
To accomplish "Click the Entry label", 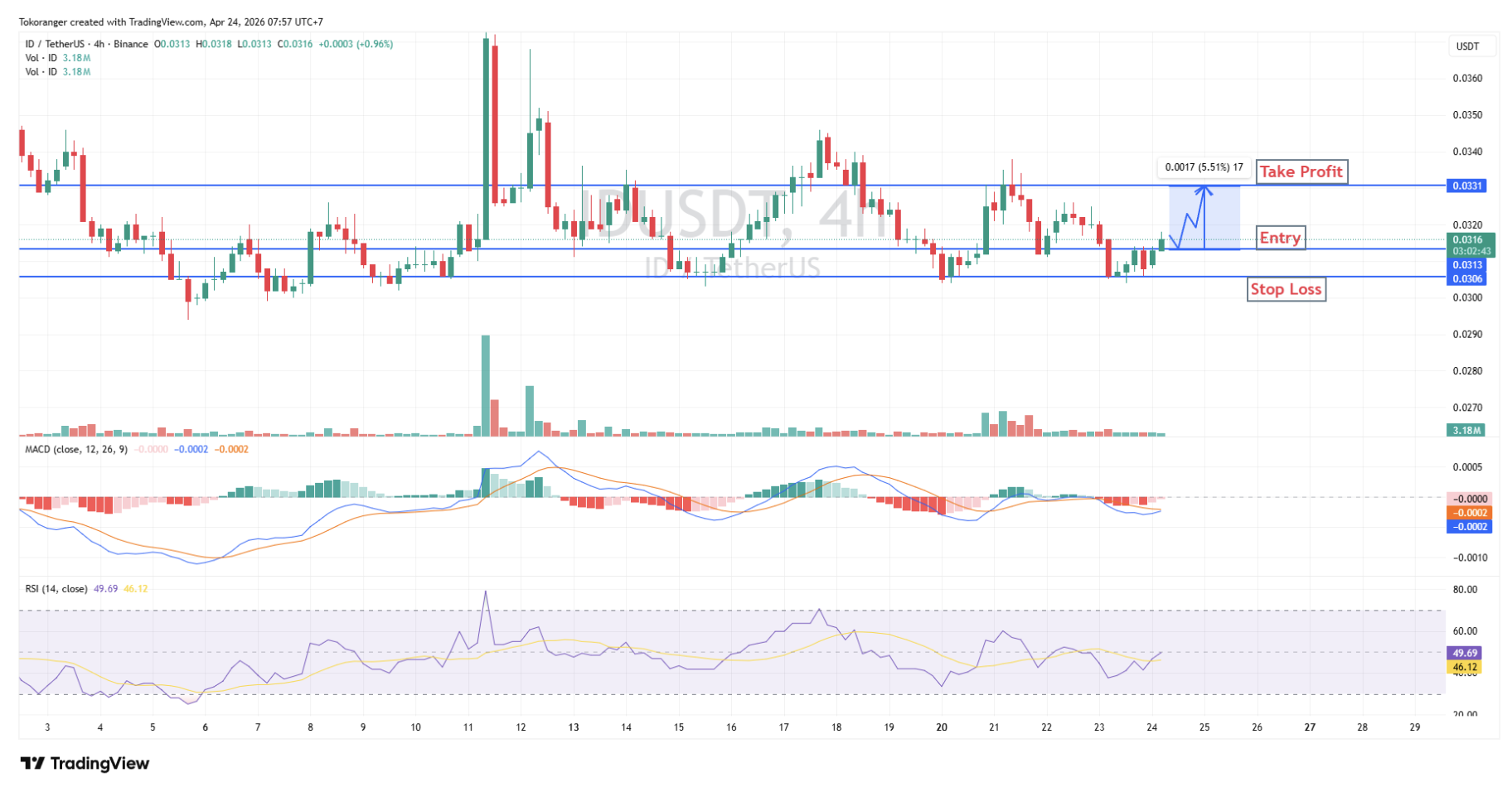I will tap(1279, 239).
